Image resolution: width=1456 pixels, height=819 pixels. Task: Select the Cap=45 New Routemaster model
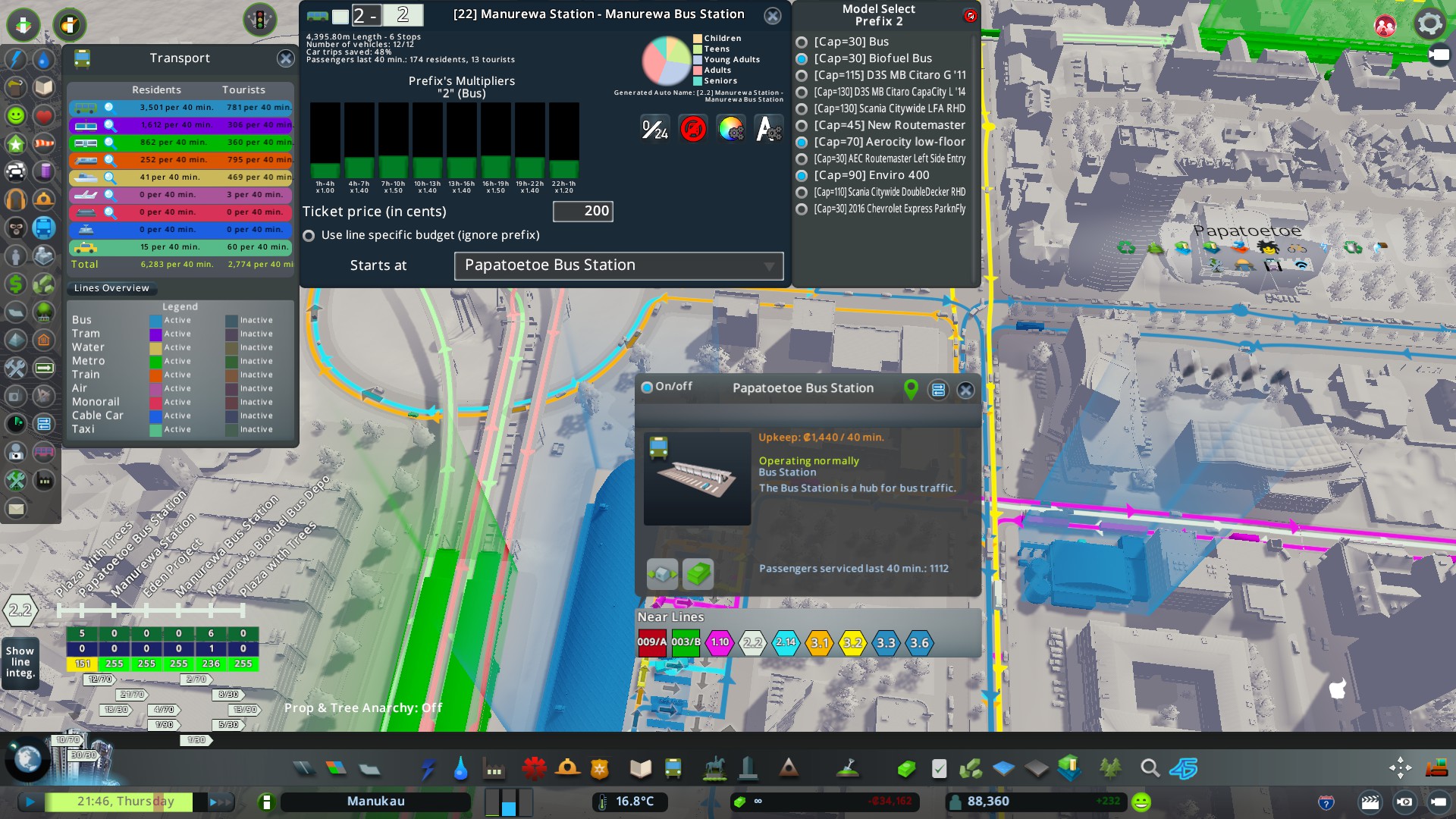coord(801,126)
